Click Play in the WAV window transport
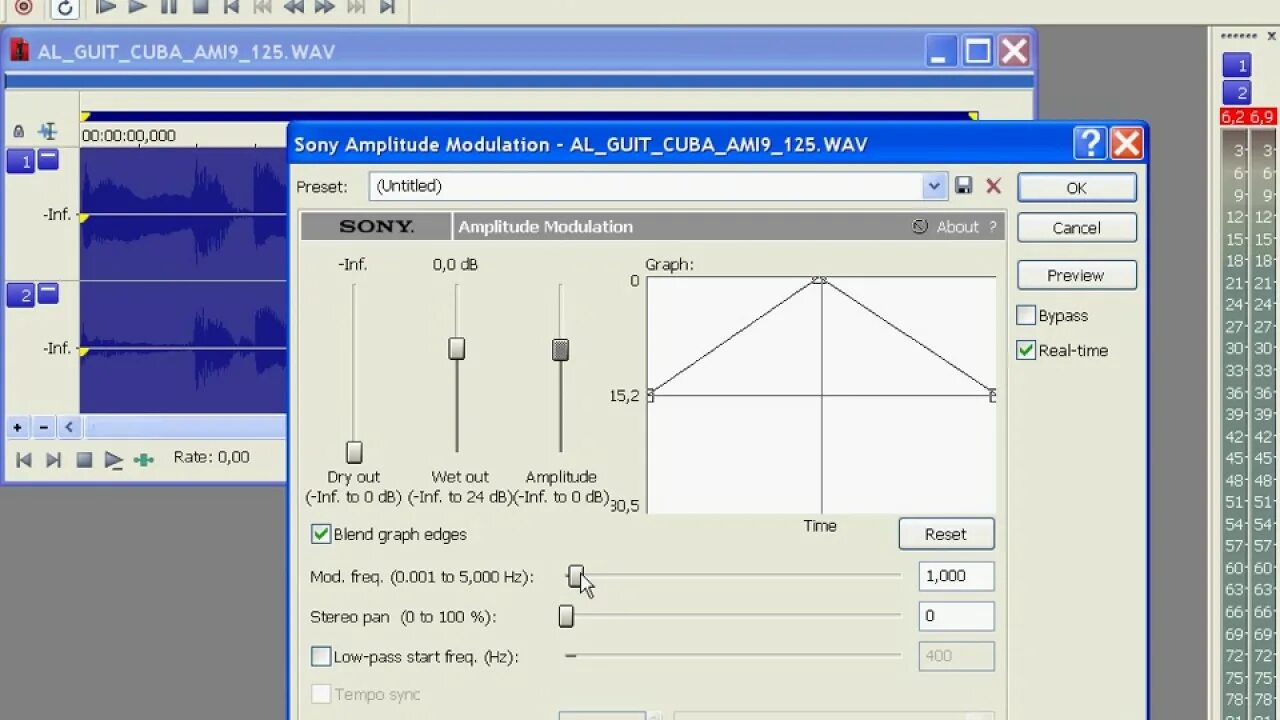 point(114,460)
